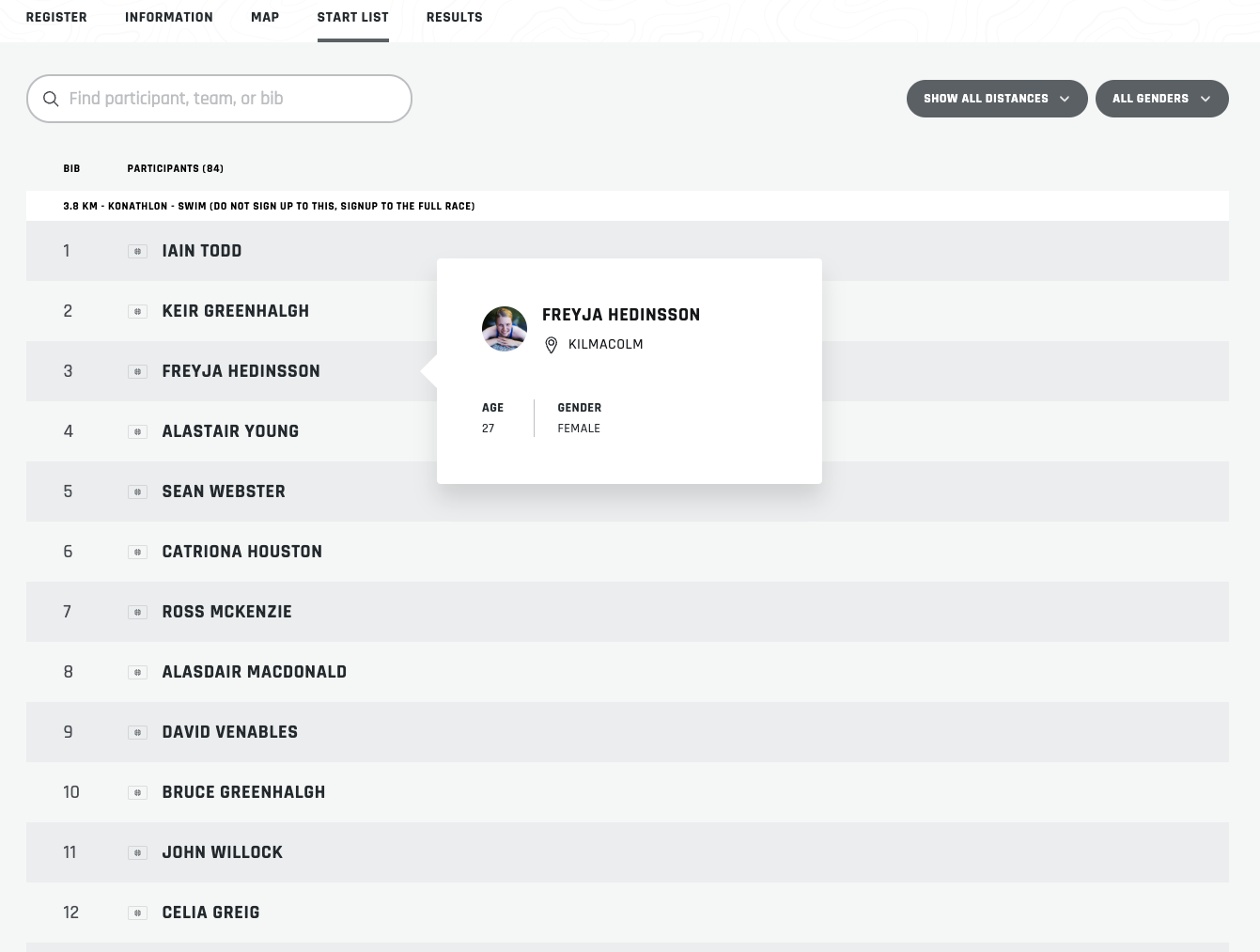Click the flag icon beside Iain Todd
Viewport: 1260px width, 952px height.
click(137, 251)
